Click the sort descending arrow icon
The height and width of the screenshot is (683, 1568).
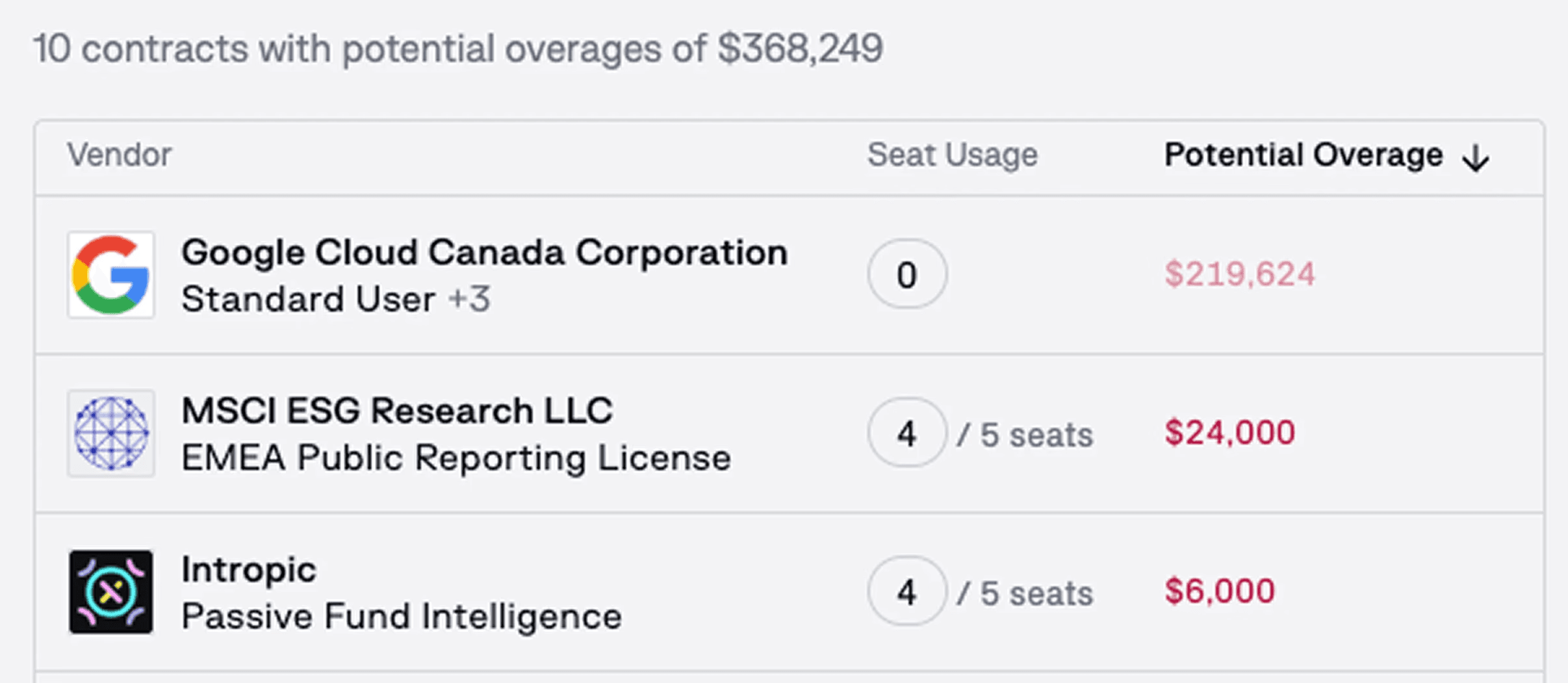(1475, 158)
